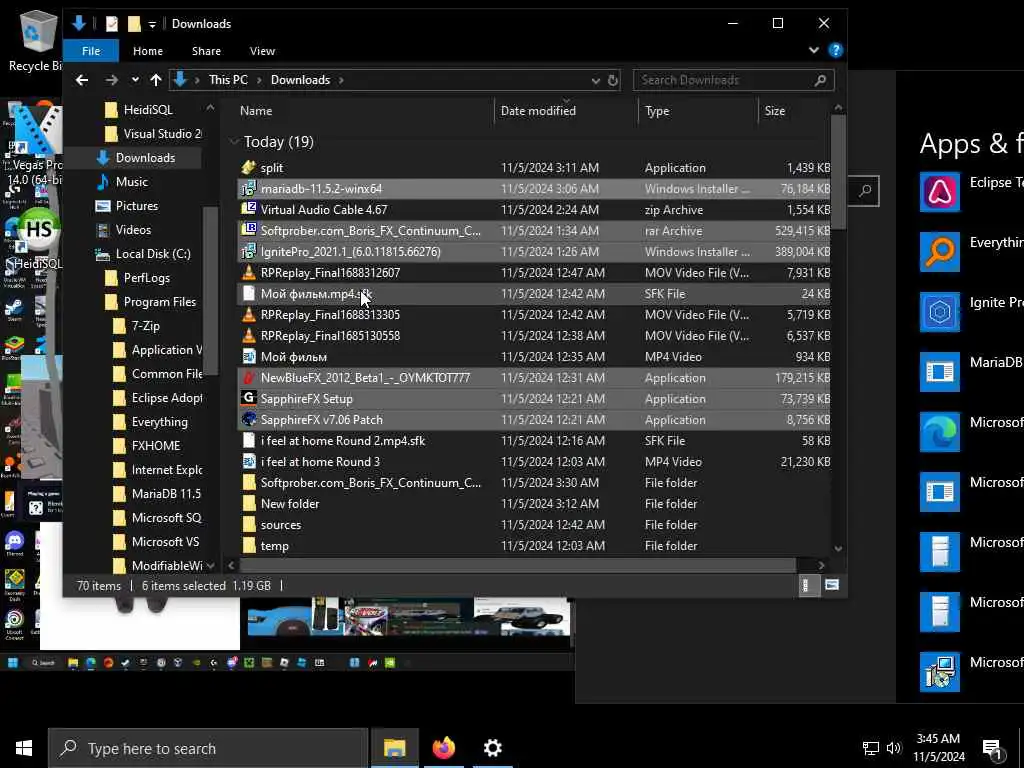
Task: Click the i feel at home Round 3 video icon
Action: (x=248, y=462)
